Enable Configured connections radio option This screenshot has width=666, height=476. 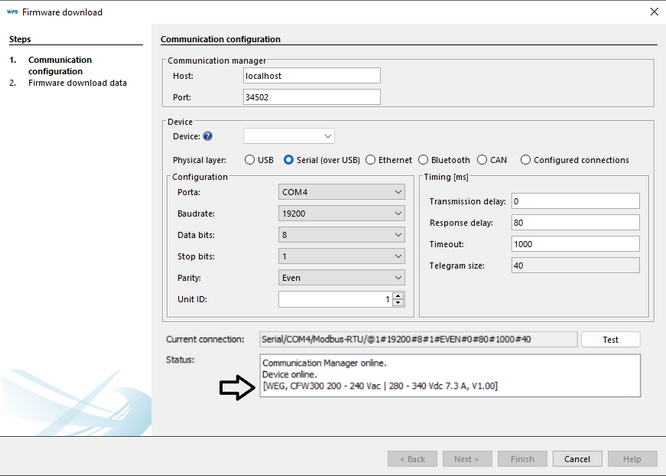525,160
